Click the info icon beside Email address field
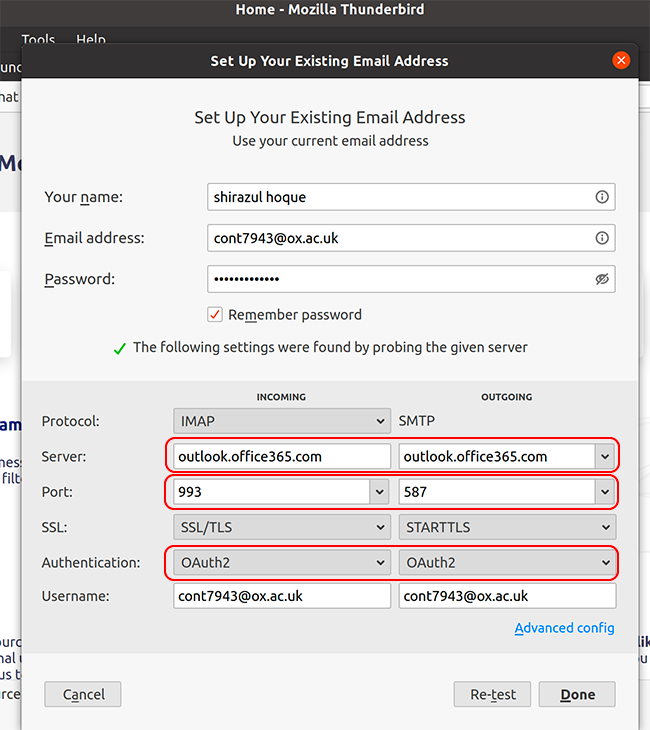Screen dimensions: 650x730 [602, 238]
